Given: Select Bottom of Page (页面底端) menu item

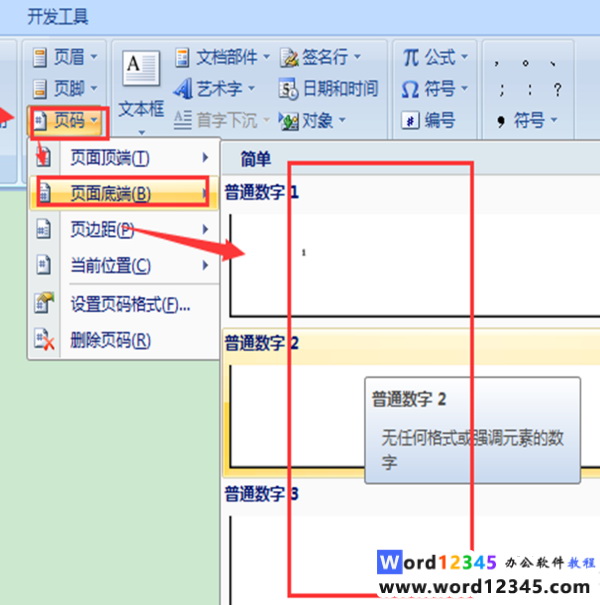Looking at the screenshot, I should pyautogui.click(x=124, y=193).
